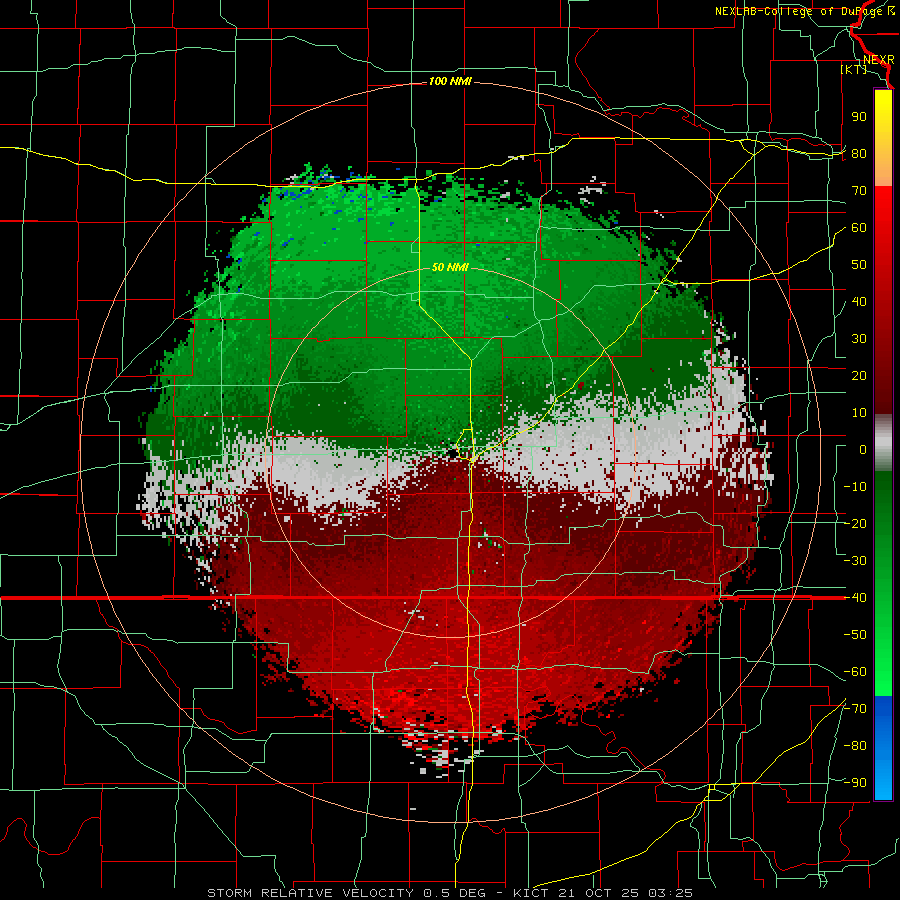Viewport: 900px width, 900px height.
Task: Pick the gray zero-velocity segment of color bar
Action: pos(883,443)
